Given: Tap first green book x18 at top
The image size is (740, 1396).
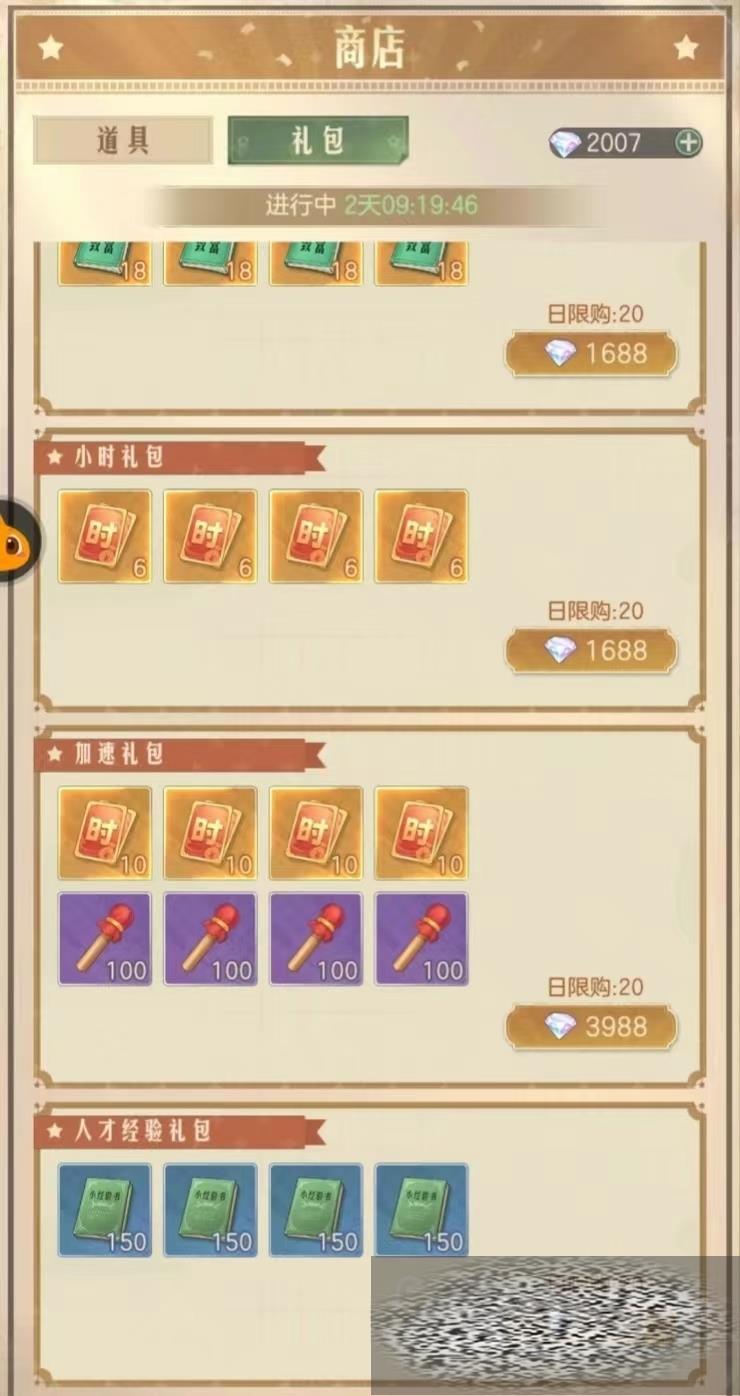Looking at the screenshot, I should click(x=105, y=264).
